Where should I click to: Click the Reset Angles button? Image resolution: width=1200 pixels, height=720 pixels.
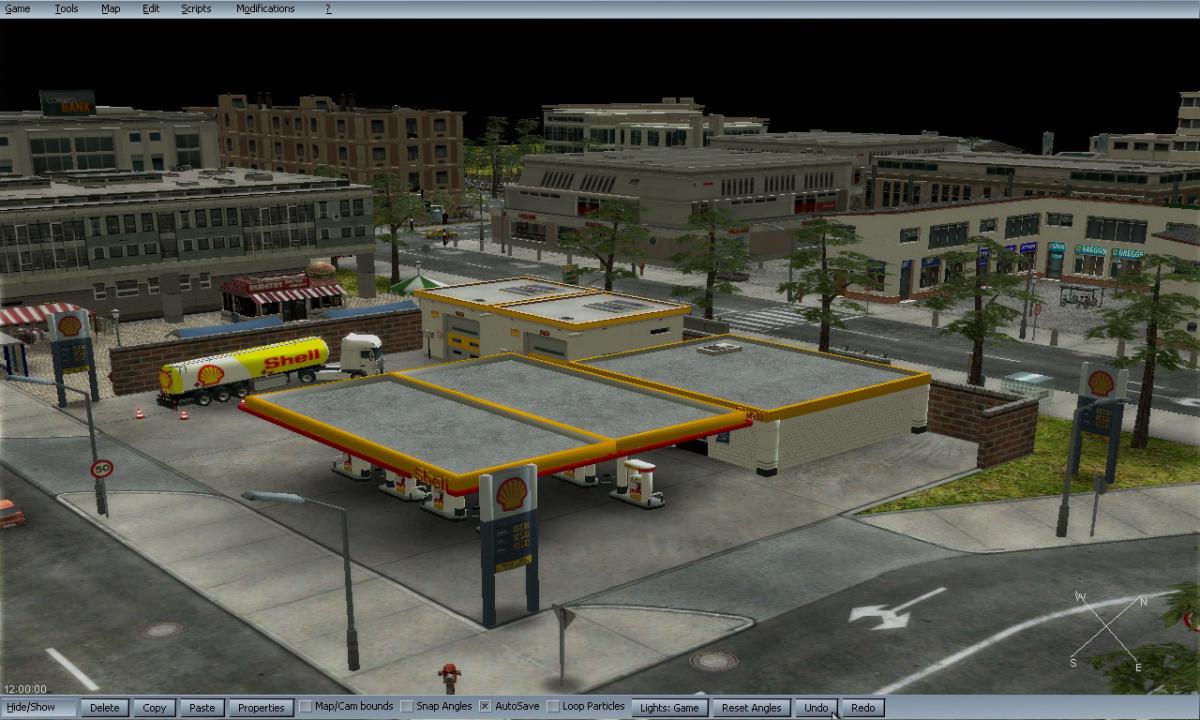click(751, 708)
